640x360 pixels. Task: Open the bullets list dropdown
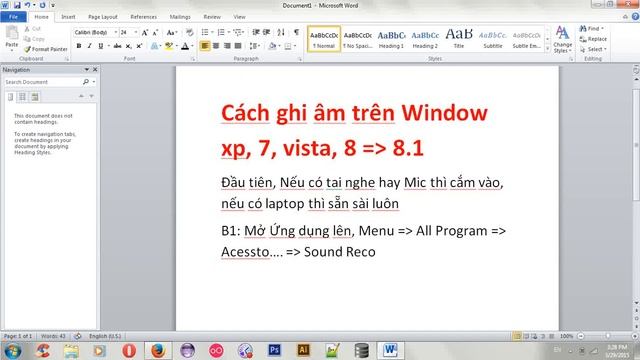click(212, 32)
